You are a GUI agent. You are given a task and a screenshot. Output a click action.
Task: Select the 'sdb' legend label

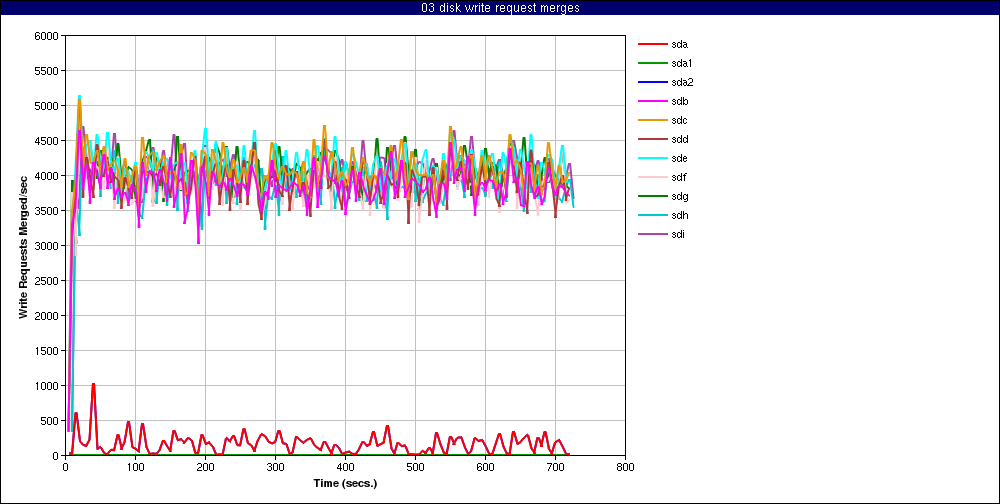tap(680, 101)
